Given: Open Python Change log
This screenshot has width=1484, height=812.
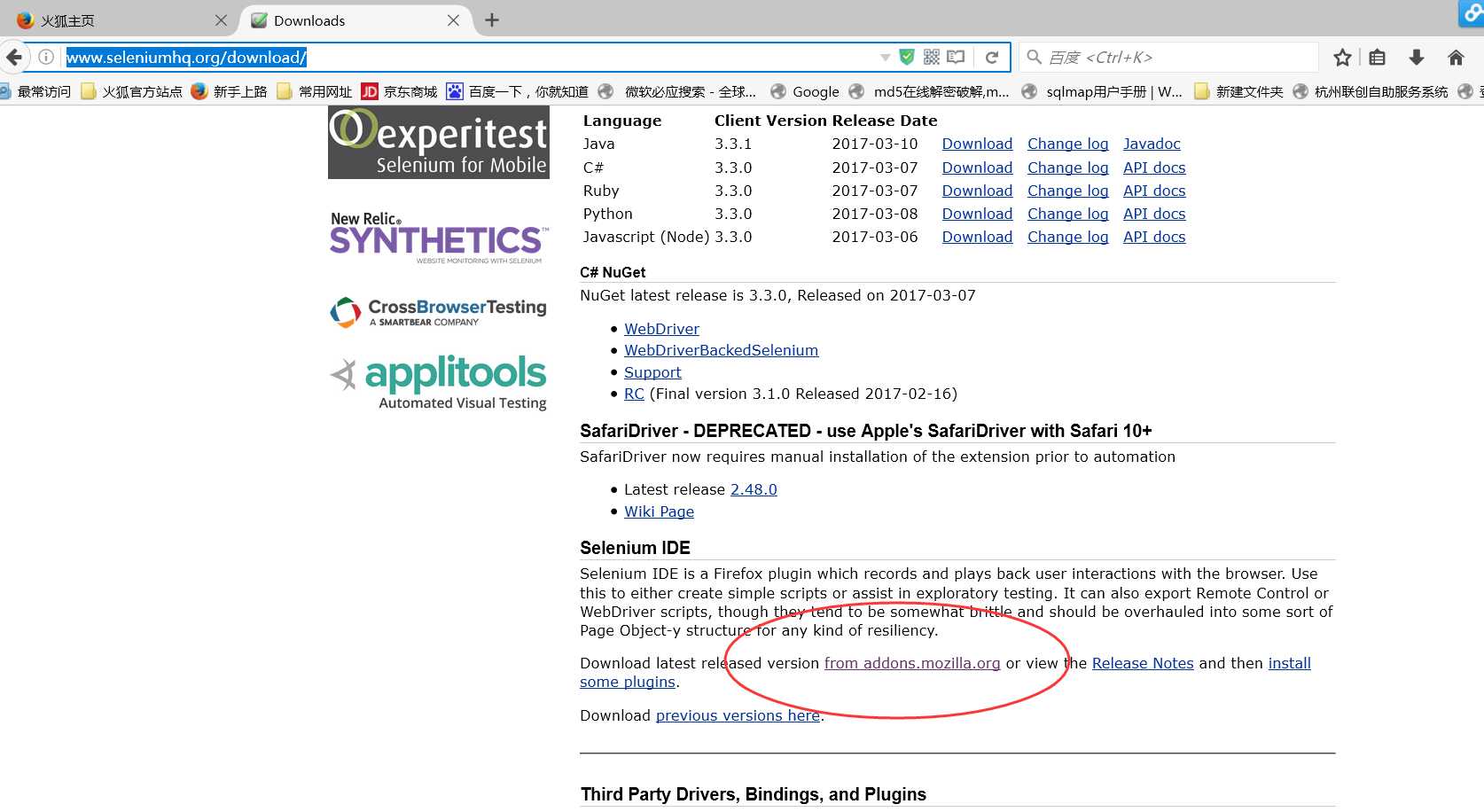Looking at the screenshot, I should [x=1067, y=214].
